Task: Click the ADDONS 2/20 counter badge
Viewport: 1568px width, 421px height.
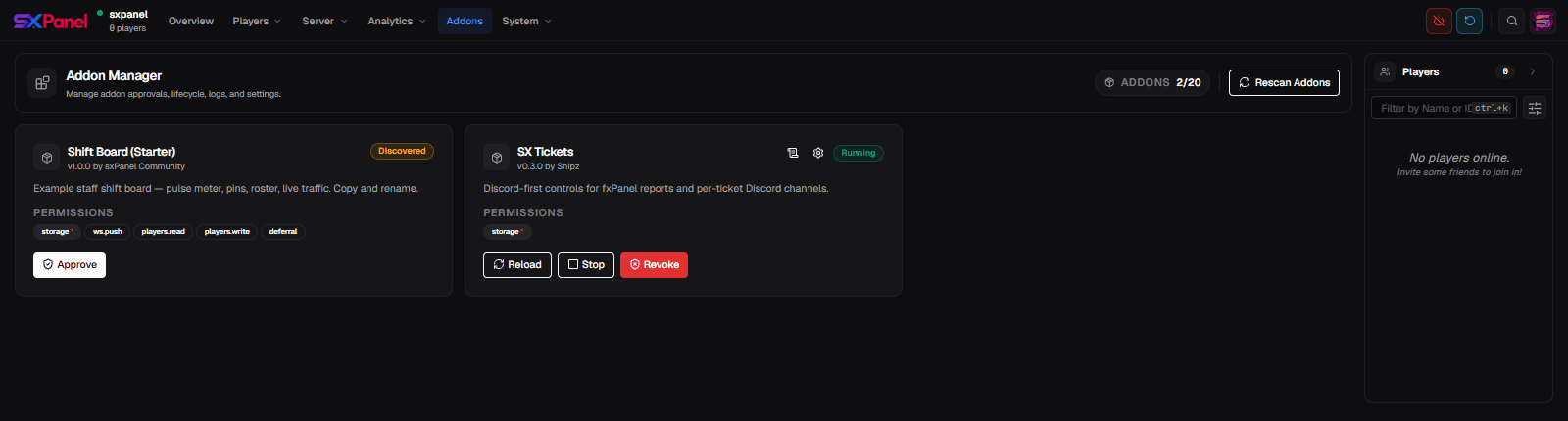Action: [x=1152, y=82]
